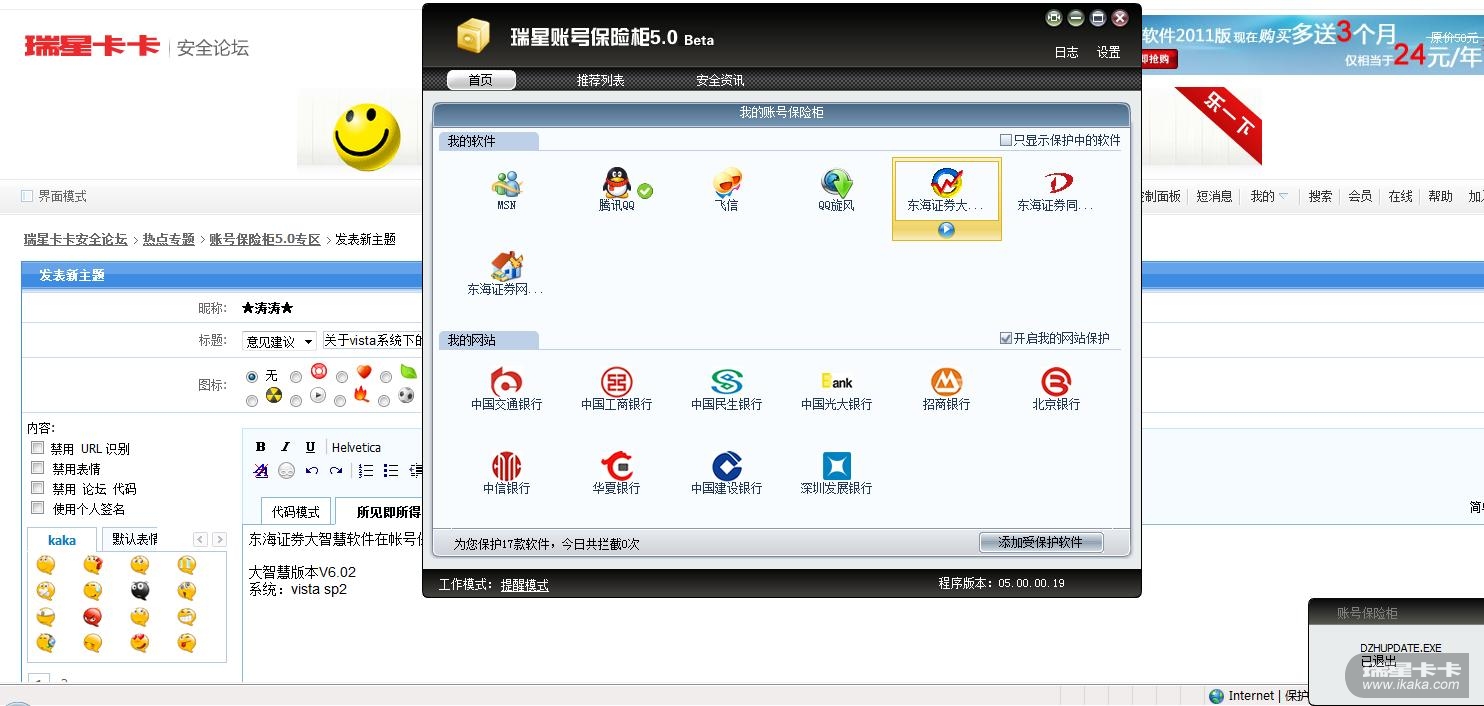Viewport: 1484px width, 706px height.
Task: Click the post title input field
Action: pos(372,341)
